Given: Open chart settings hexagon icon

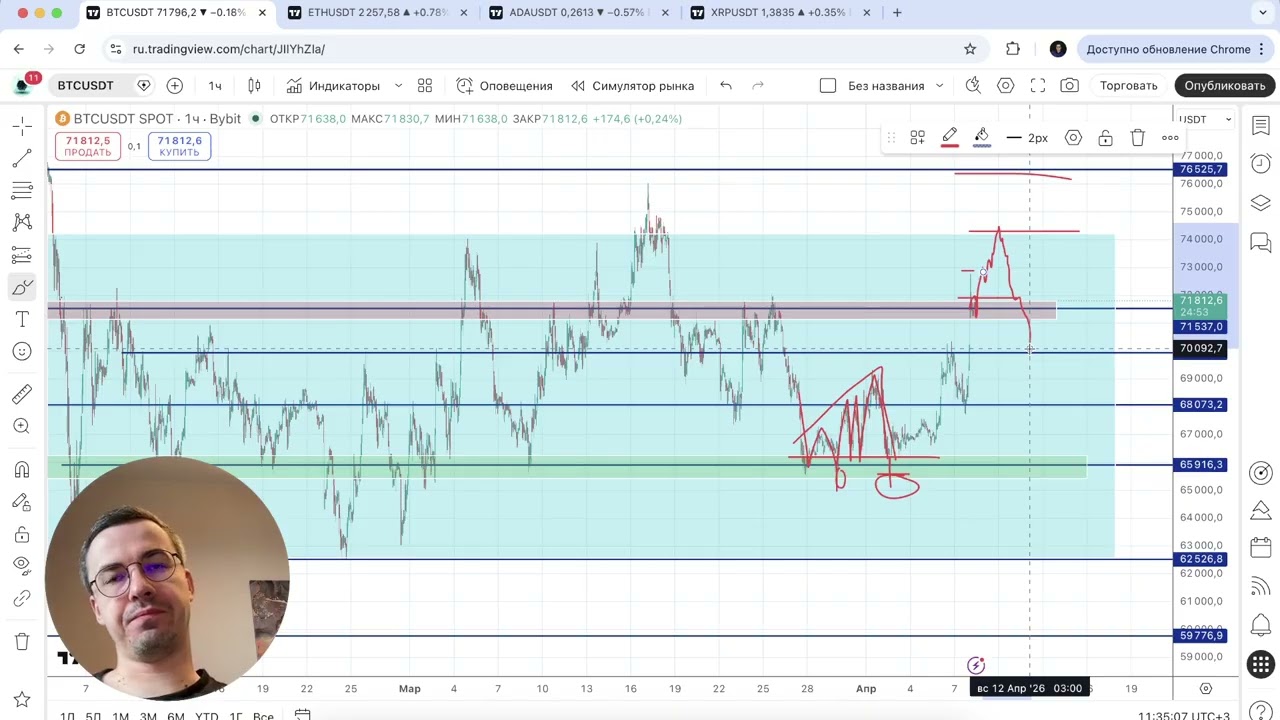Looking at the screenshot, I should (1006, 85).
